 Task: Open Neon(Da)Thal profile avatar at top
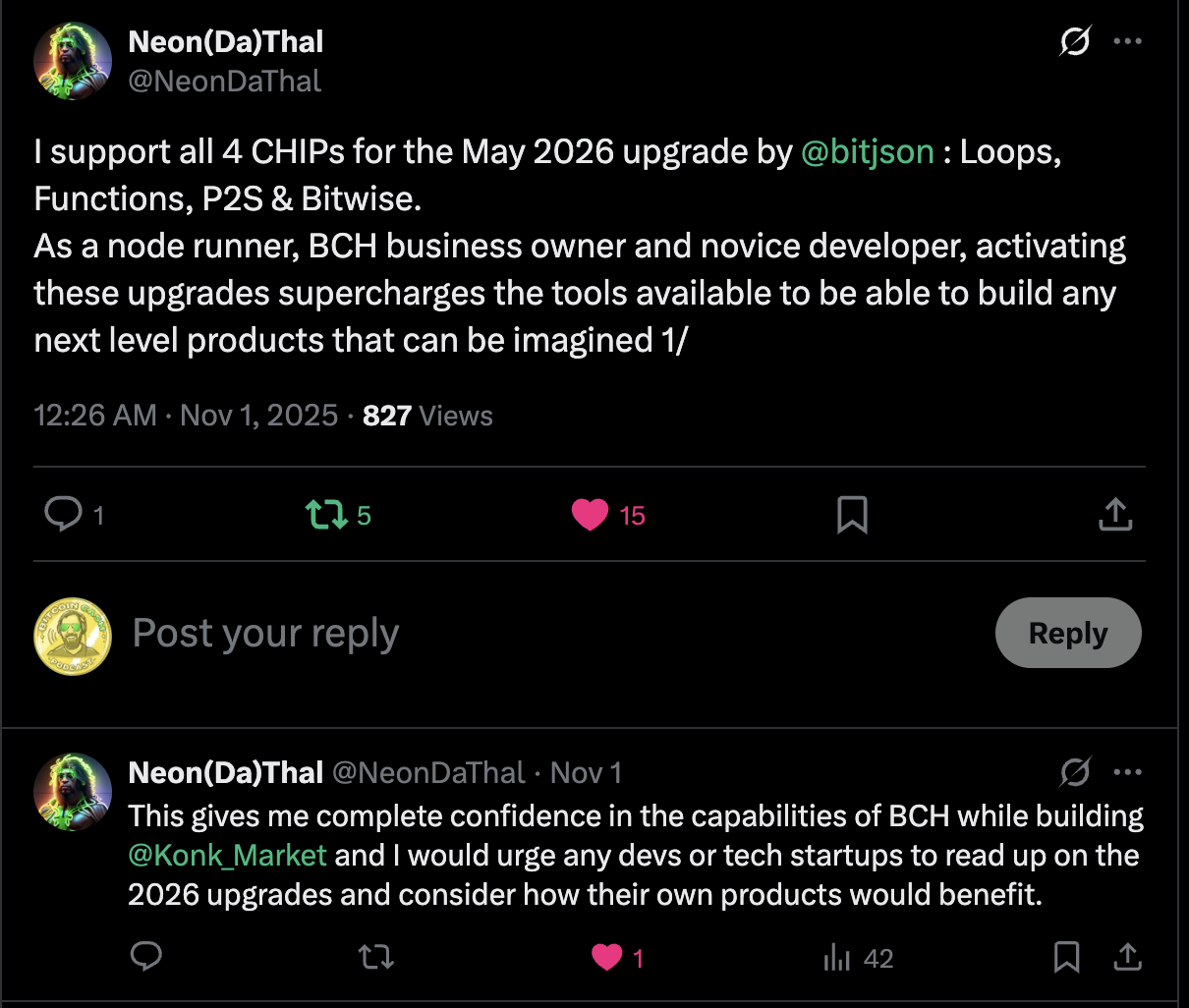point(73,61)
